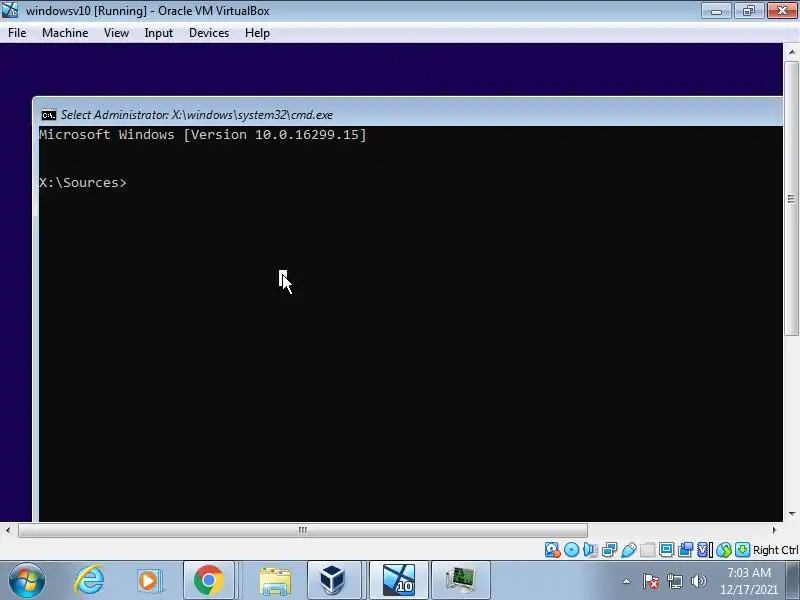Image resolution: width=800 pixels, height=600 pixels.
Task: Click the Microsoft Windows version line
Action: 203,135
